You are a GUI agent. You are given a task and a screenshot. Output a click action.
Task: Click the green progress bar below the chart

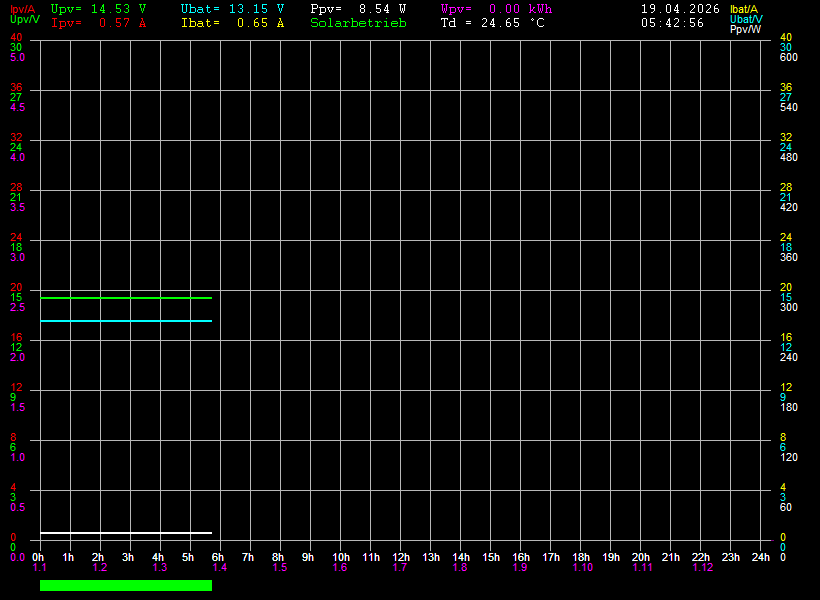coord(125,585)
